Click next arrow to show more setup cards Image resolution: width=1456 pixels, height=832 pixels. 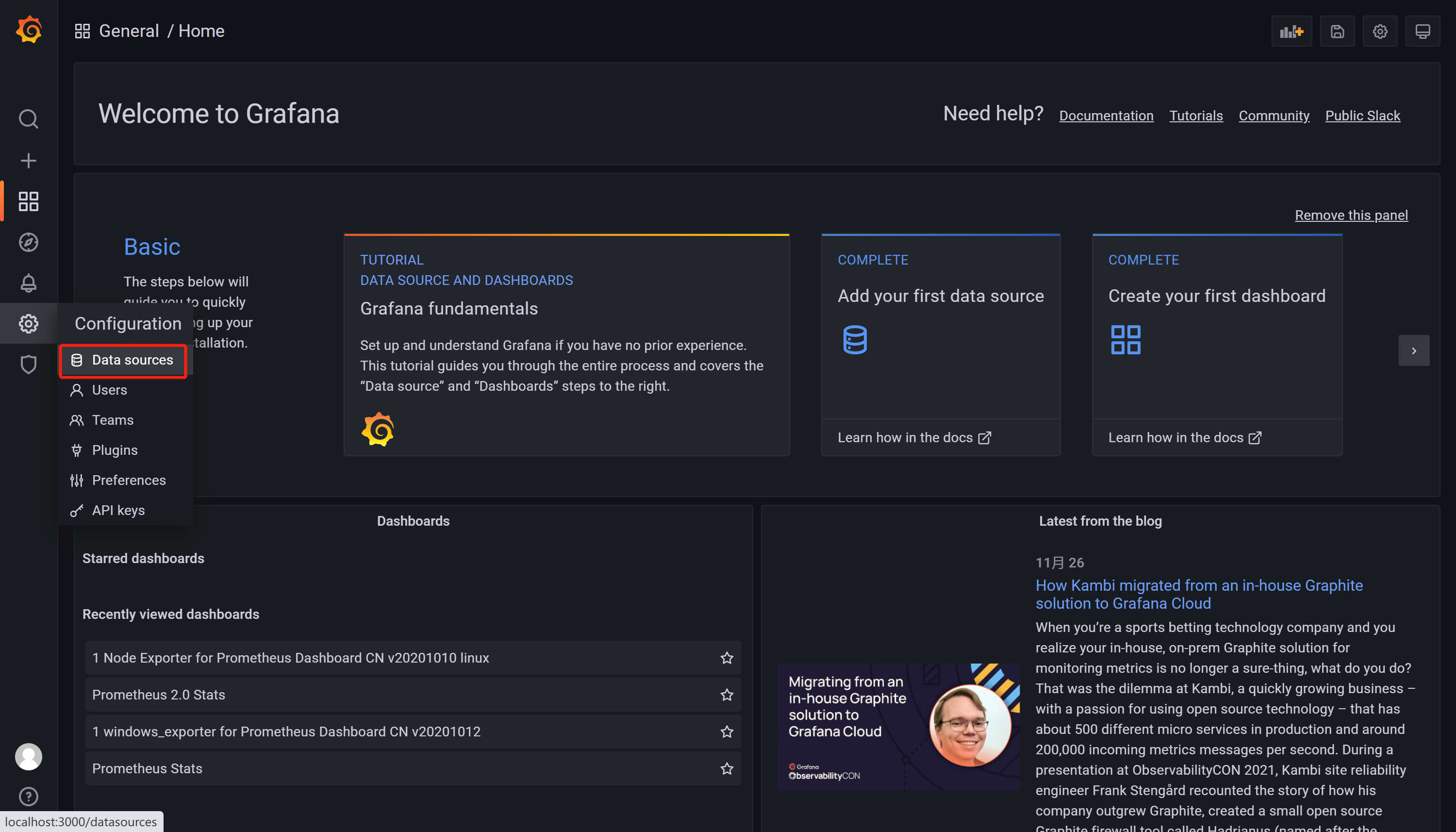(1414, 350)
